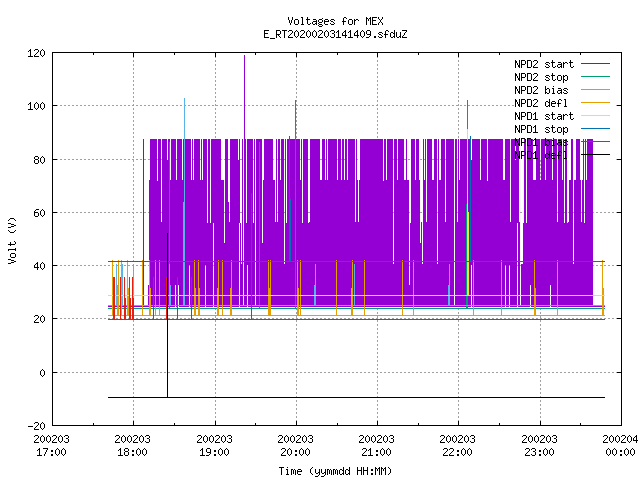Click the 'Voltages for MEX' chart title
Image resolution: width=640 pixels, height=480 pixels.
[335, 21]
